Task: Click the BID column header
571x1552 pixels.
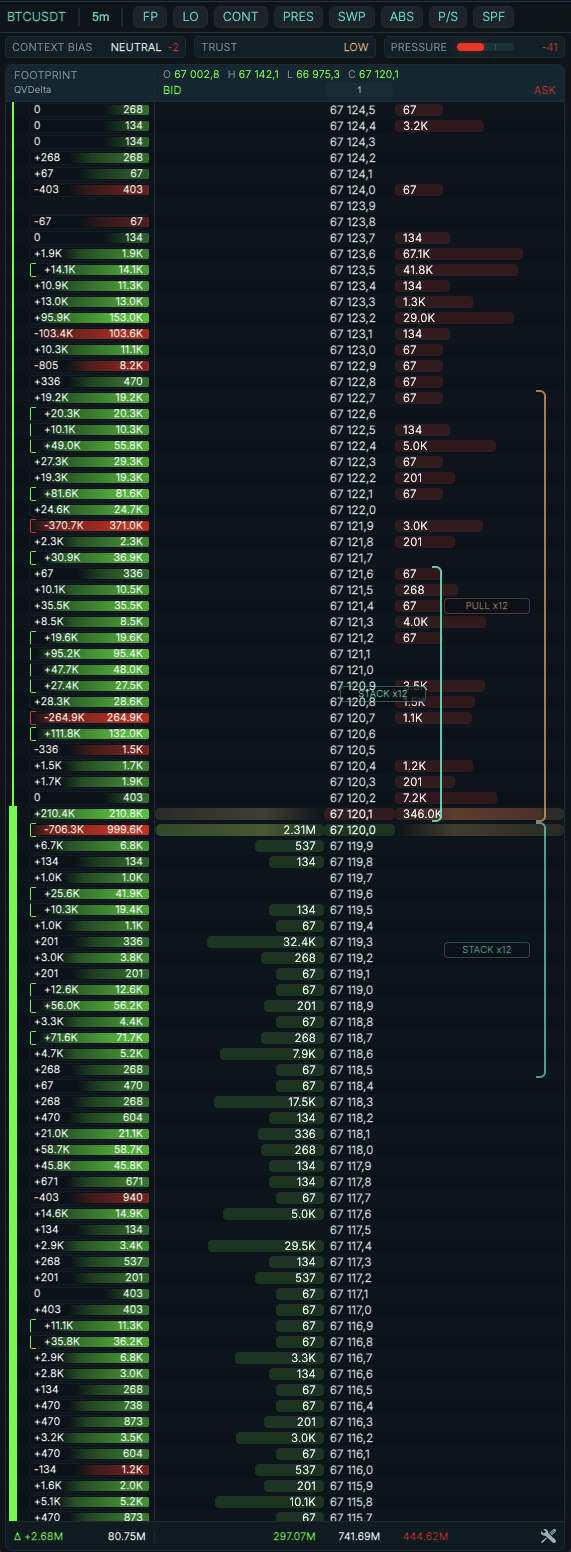Action: pos(173,90)
